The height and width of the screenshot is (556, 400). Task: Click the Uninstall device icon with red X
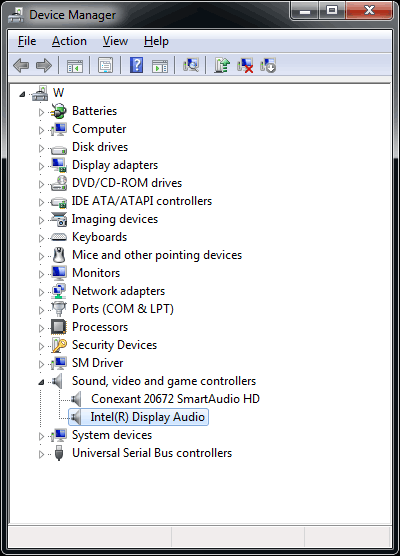(245, 66)
